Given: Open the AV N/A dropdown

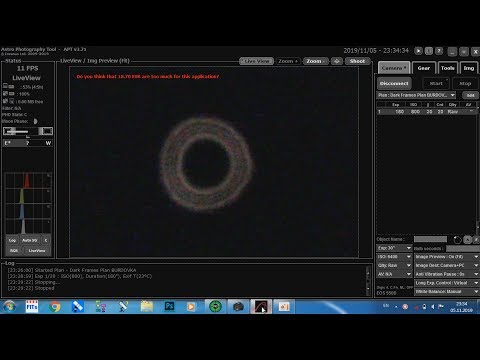Looking at the screenshot, I should (394, 274).
